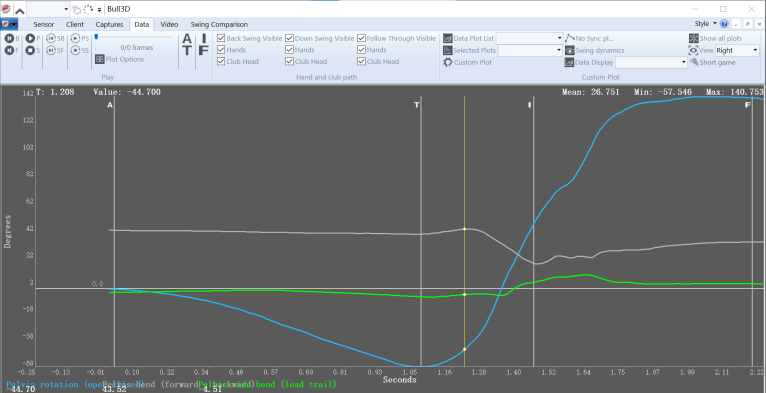Open the Selected Plots dropdown

click(x=531, y=50)
